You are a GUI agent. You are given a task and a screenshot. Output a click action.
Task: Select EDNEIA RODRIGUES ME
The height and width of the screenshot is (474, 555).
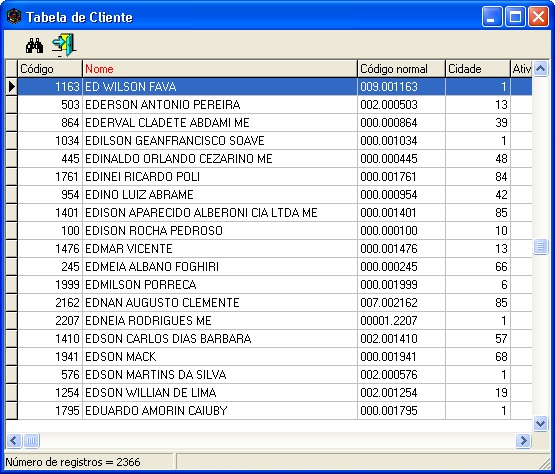220,321
